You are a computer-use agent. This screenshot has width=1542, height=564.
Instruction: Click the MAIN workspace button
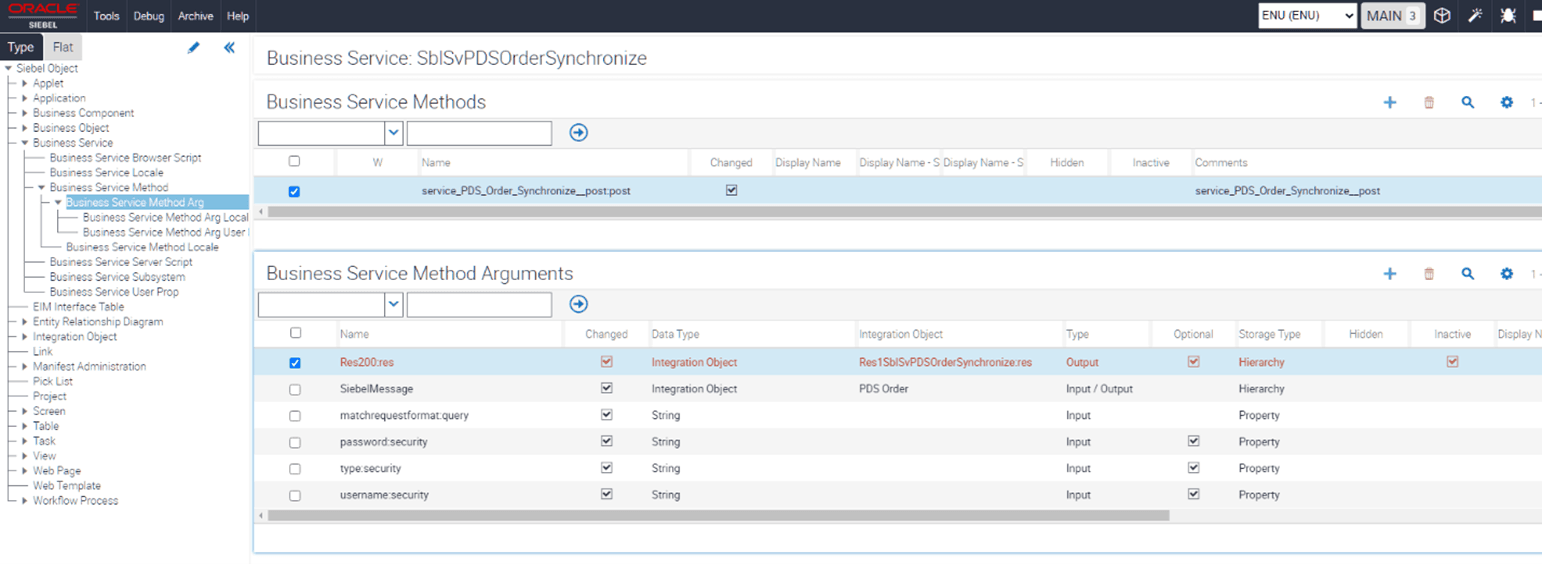[x=1393, y=16]
